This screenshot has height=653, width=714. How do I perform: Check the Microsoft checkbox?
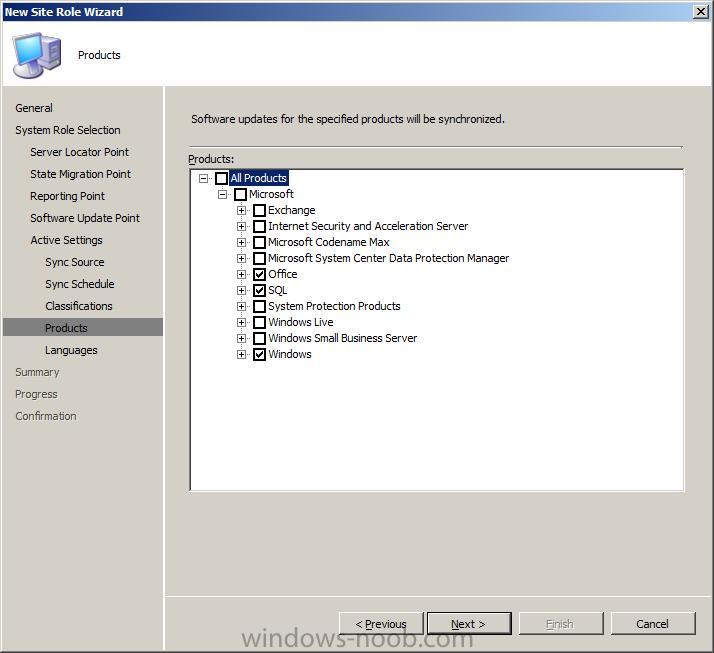[x=240, y=194]
